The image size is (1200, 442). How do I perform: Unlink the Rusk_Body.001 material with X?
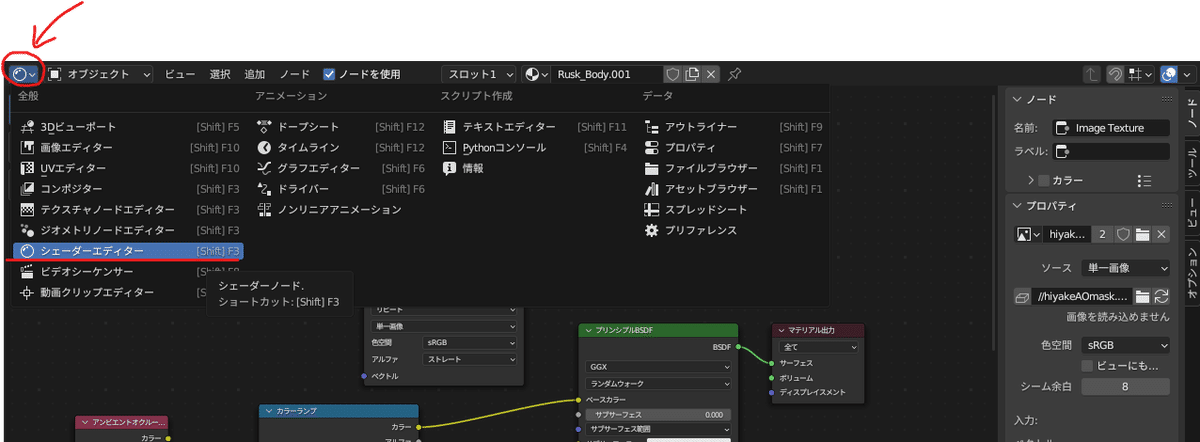pyautogui.click(x=711, y=74)
